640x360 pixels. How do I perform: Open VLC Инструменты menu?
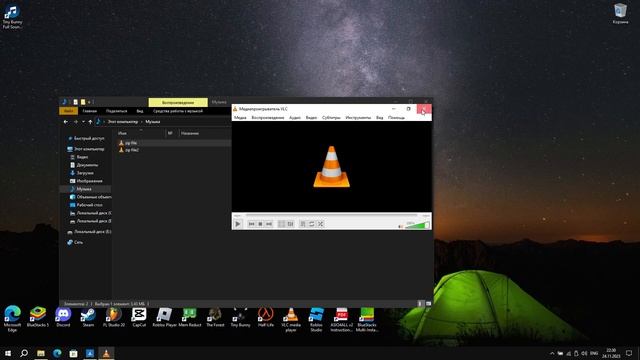(358, 118)
